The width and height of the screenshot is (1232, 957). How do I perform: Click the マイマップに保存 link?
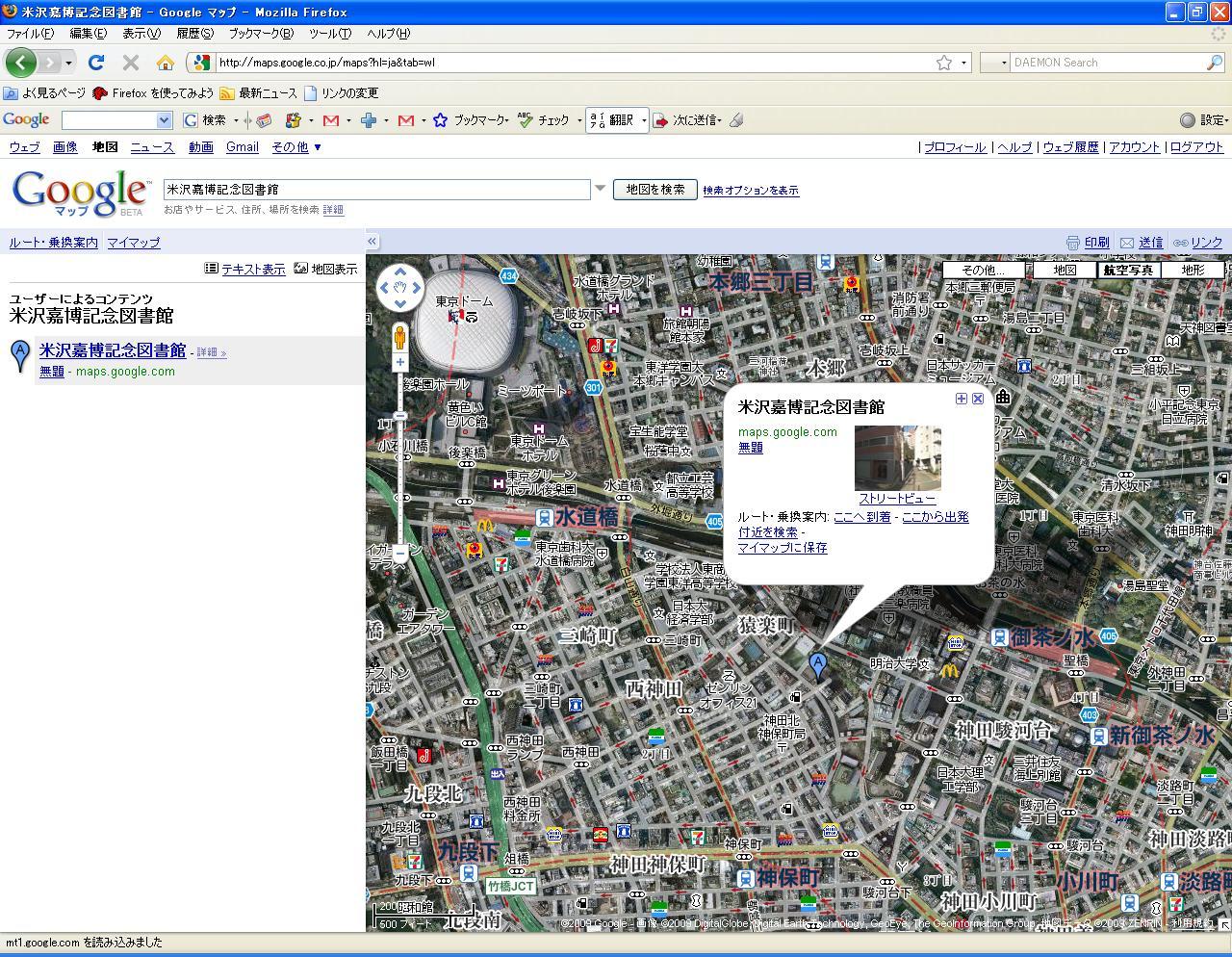(783, 548)
